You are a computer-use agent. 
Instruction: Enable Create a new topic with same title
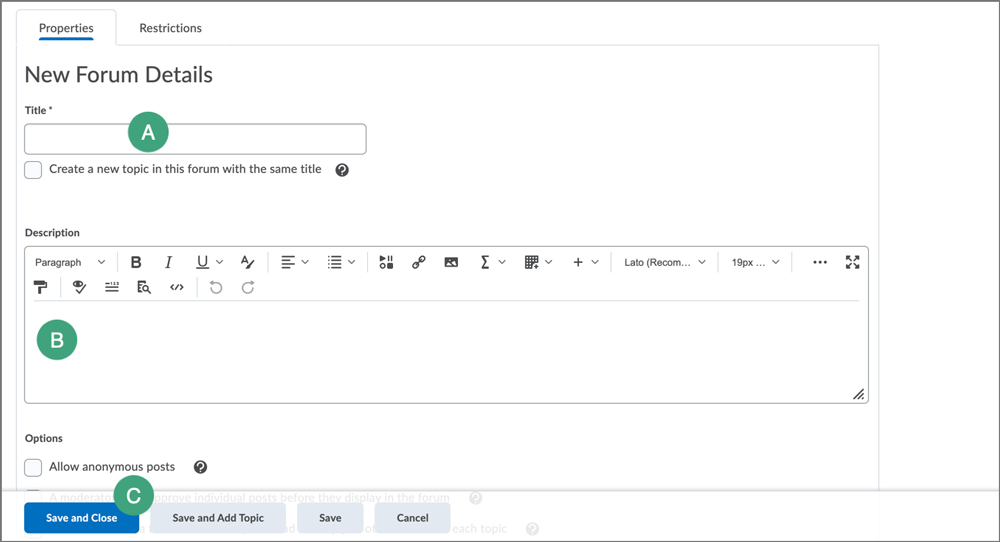coord(33,170)
